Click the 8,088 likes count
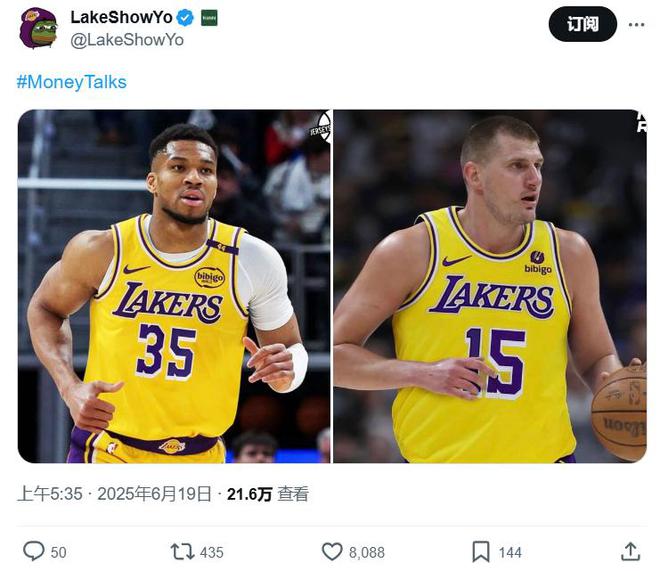 [366, 552]
